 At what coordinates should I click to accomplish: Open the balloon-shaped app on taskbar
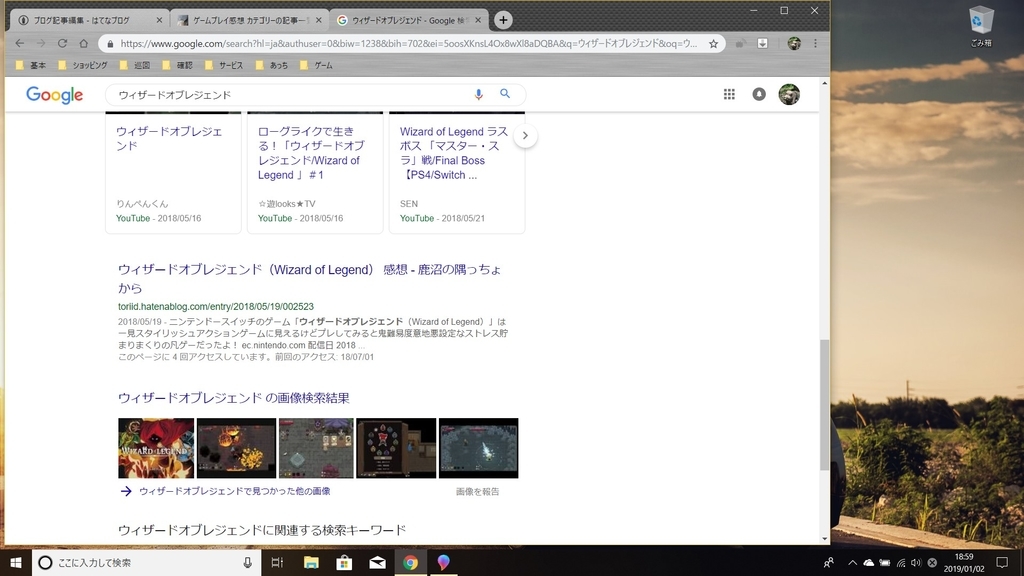point(443,562)
